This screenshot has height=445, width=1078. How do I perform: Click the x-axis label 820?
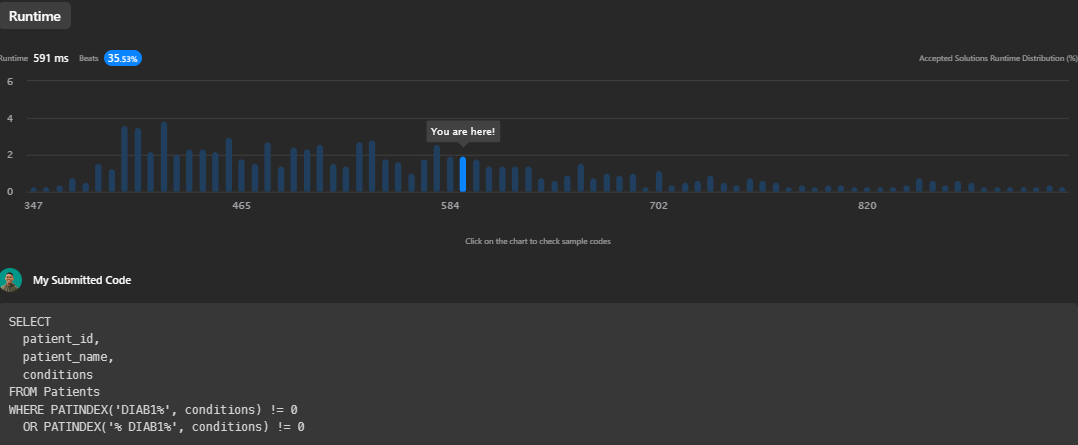(867, 206)
